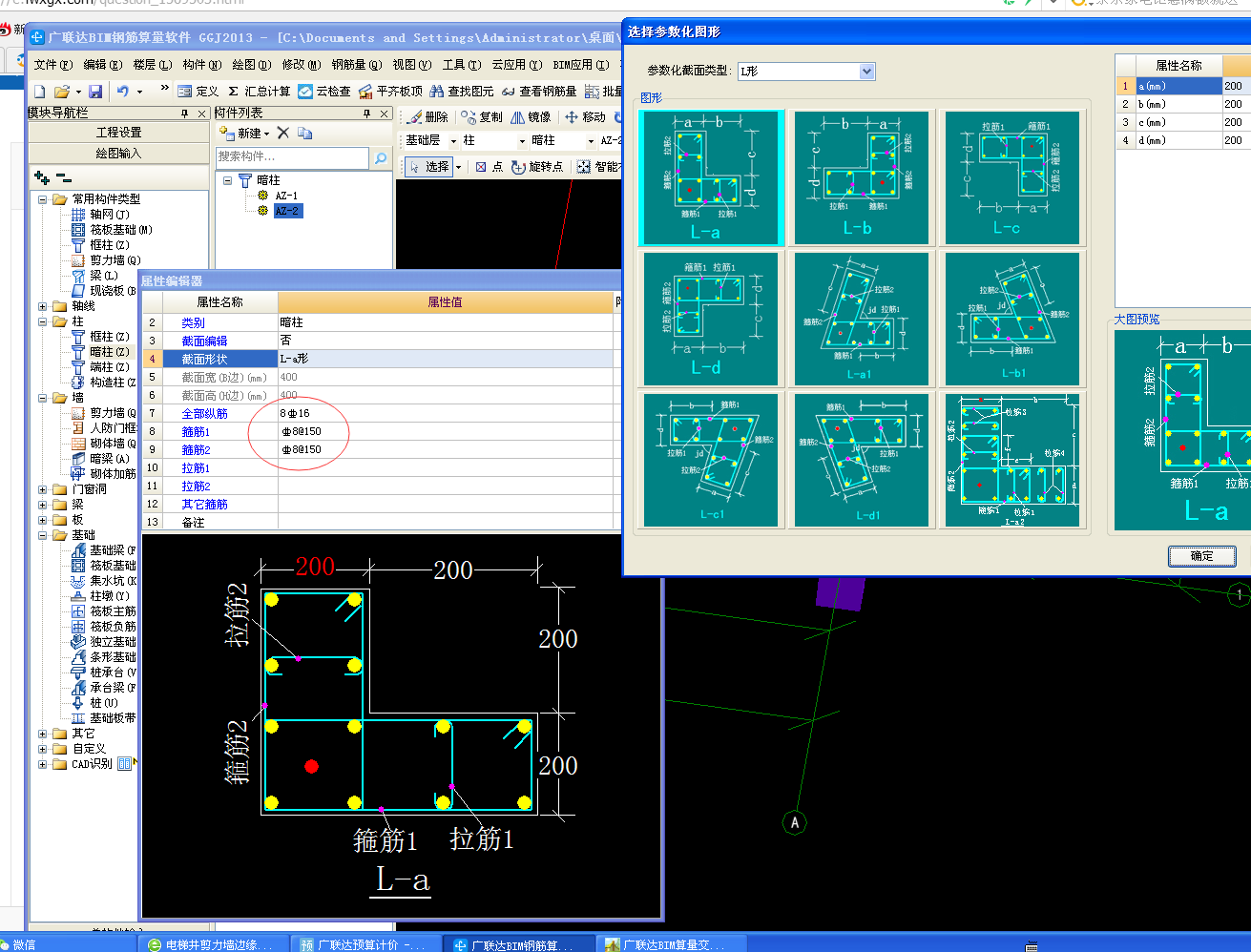Select the 旋转点 draw tool
1251x952 pixels.
[538, 167]
